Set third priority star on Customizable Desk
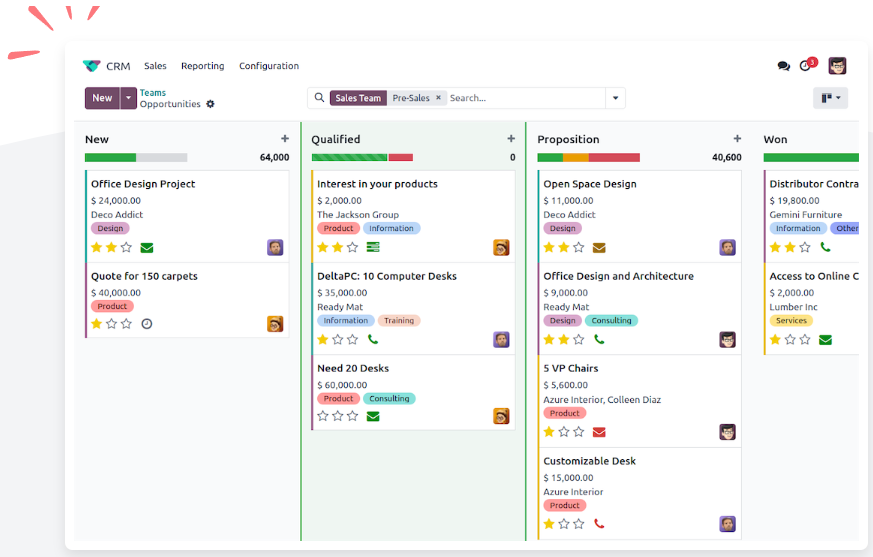Screen dimensions: 873x557 click(579, 524)
